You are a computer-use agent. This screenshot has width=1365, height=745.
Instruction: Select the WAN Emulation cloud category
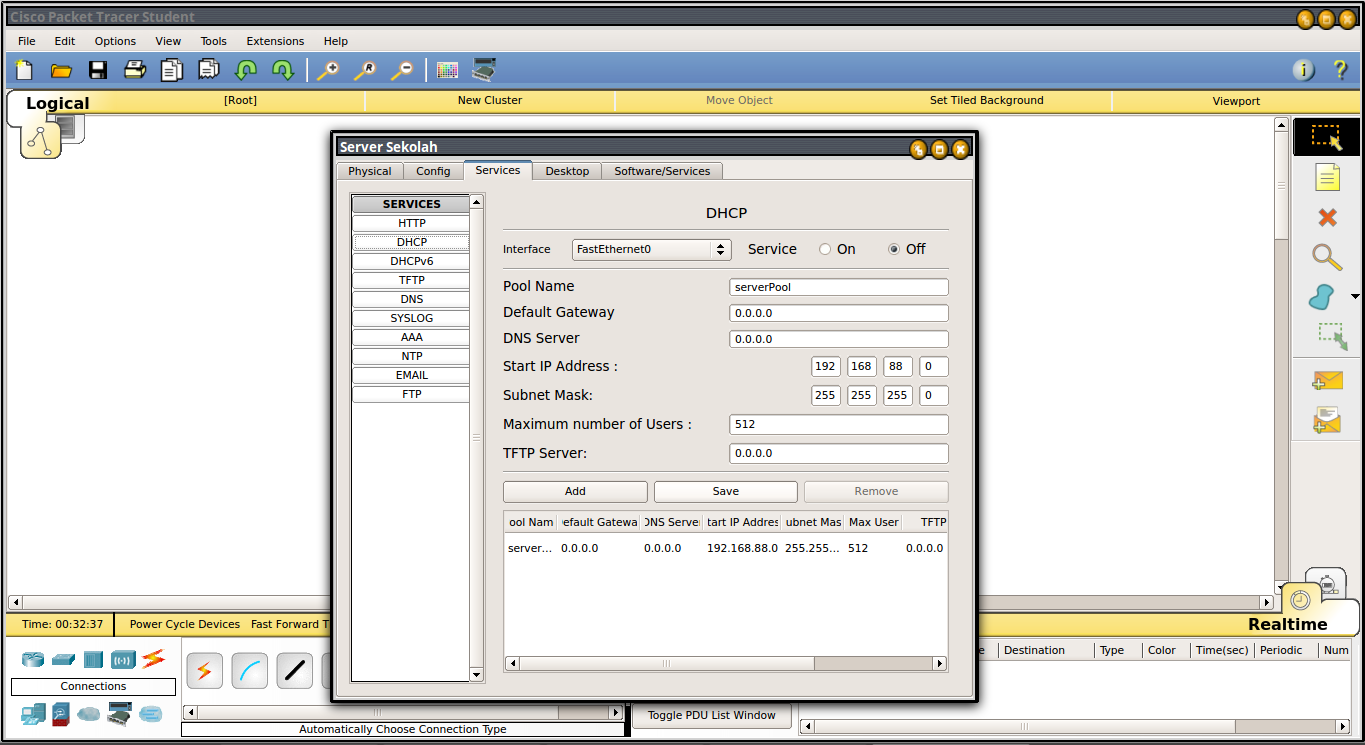coord(90,714)
